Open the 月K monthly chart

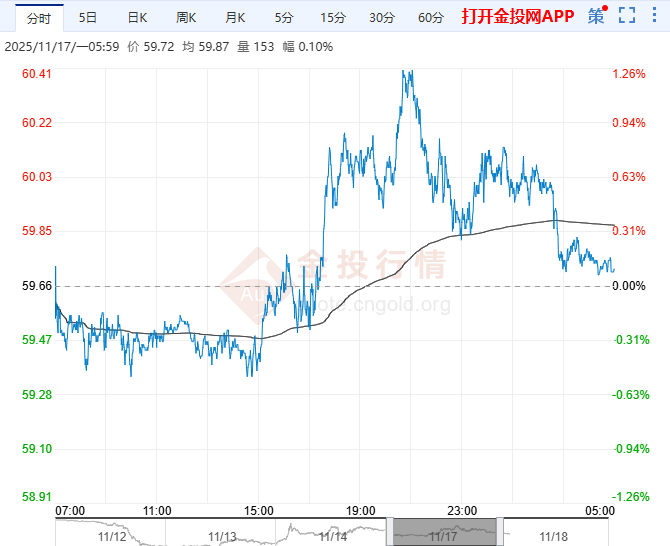coord(235,18)
